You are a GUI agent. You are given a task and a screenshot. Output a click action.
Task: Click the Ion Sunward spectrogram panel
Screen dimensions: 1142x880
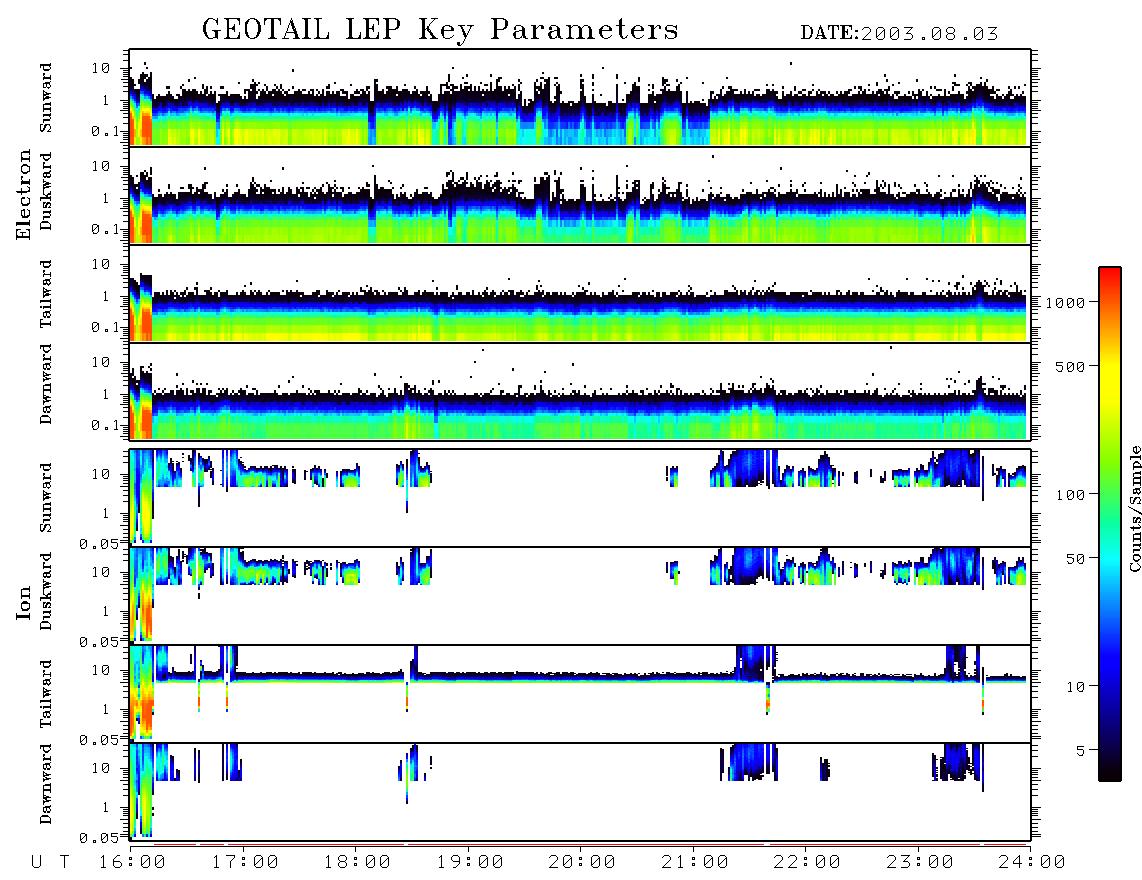tap(580, 498)
